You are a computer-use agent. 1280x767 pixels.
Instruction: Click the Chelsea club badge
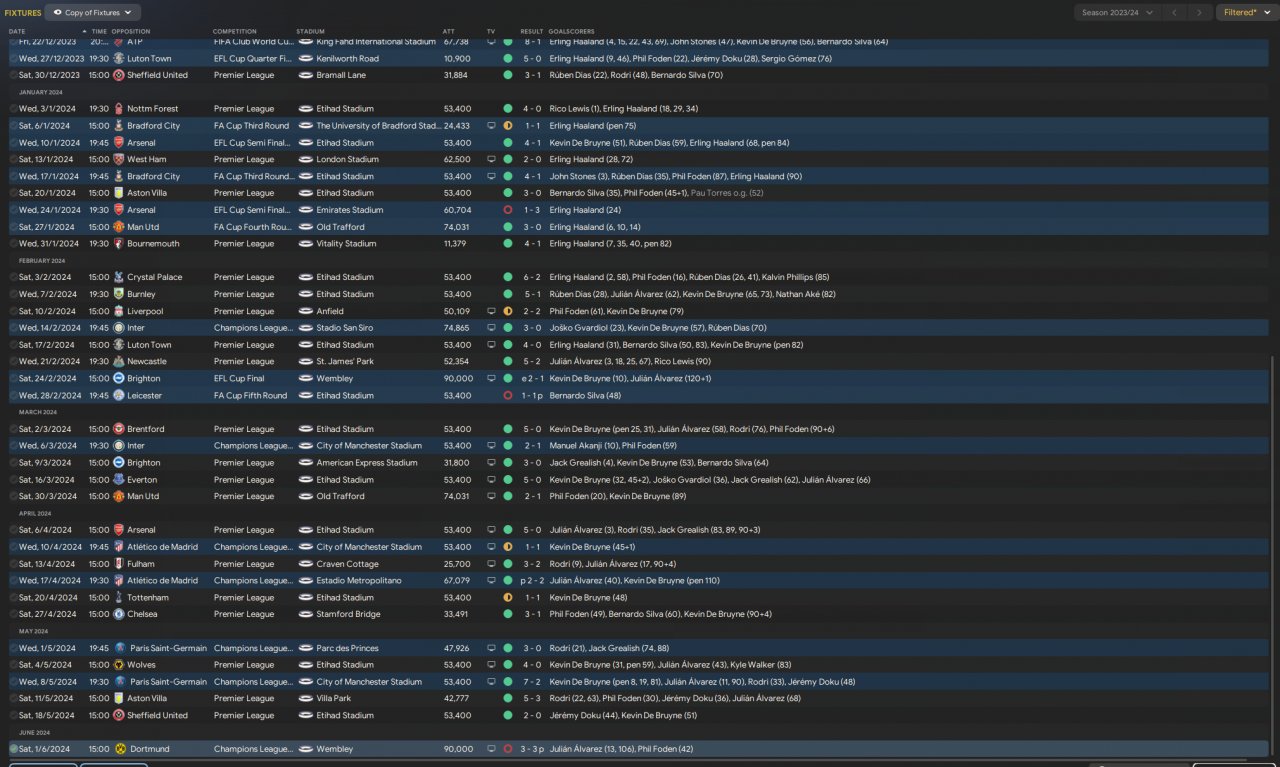tap(119, 615)
